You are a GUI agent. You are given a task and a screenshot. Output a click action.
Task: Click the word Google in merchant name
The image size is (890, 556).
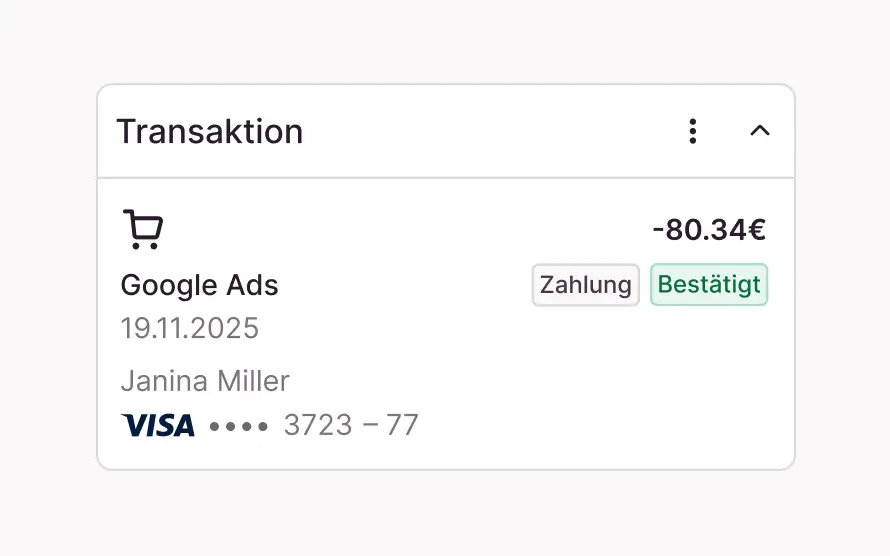172,285
